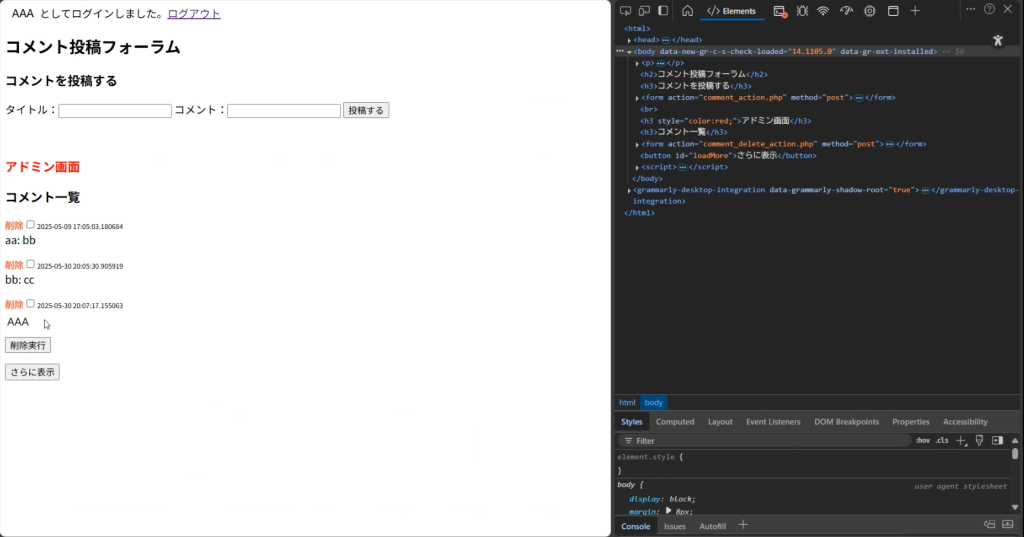The height and width of the screenshot is (537, 1024).
Task: Click the filter icon in Styles Filter box
Action: (x=628, y=441)
